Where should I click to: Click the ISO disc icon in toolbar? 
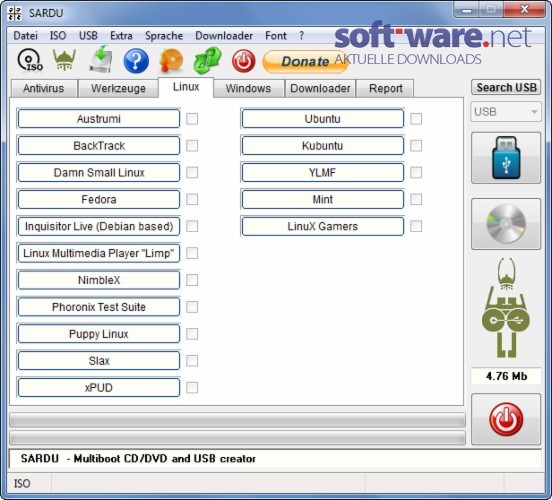(30, 61)
